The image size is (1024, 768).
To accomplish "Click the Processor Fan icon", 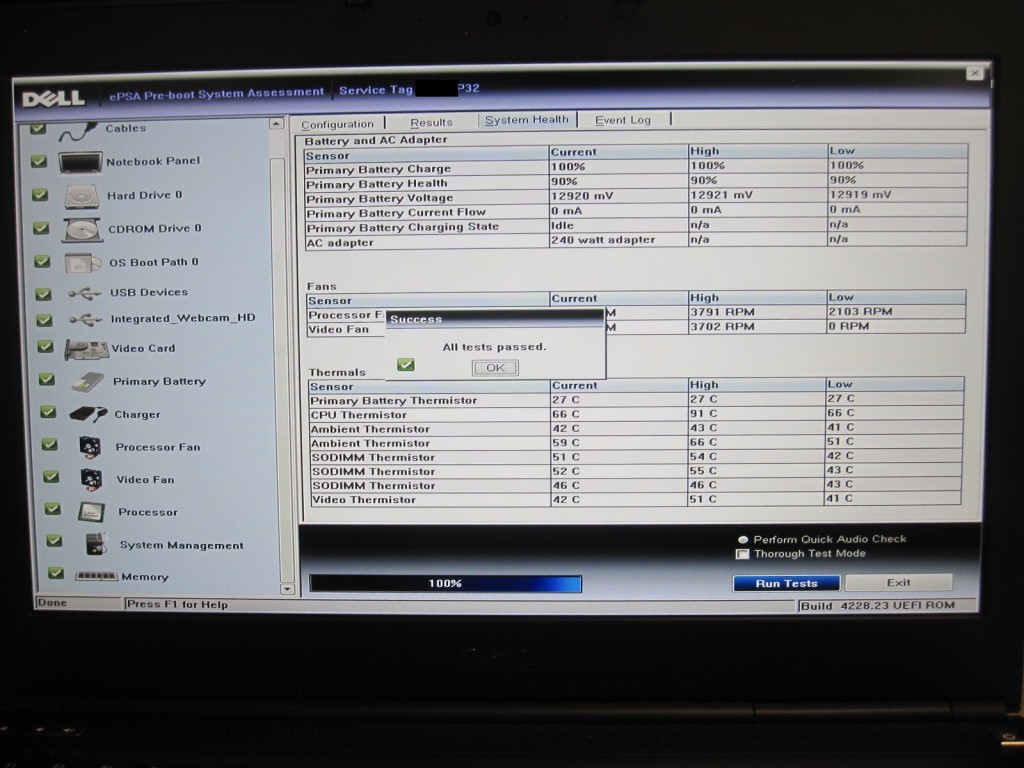I will click(91, 447).
